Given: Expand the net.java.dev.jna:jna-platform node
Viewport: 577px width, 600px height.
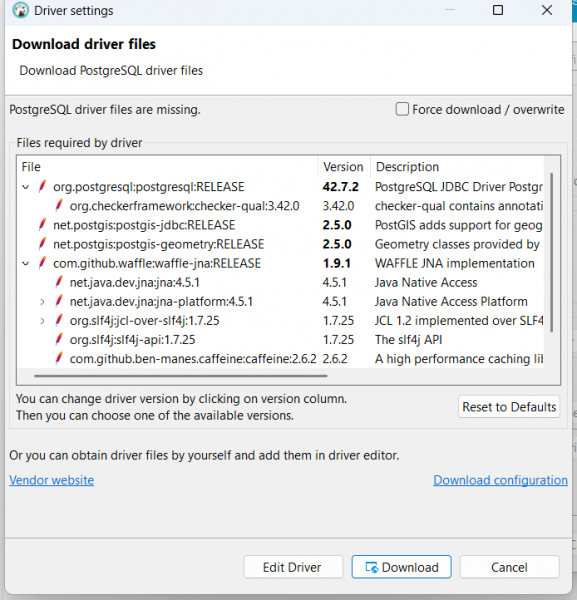Looking at the screenshot, I should (x=42, y=302).
